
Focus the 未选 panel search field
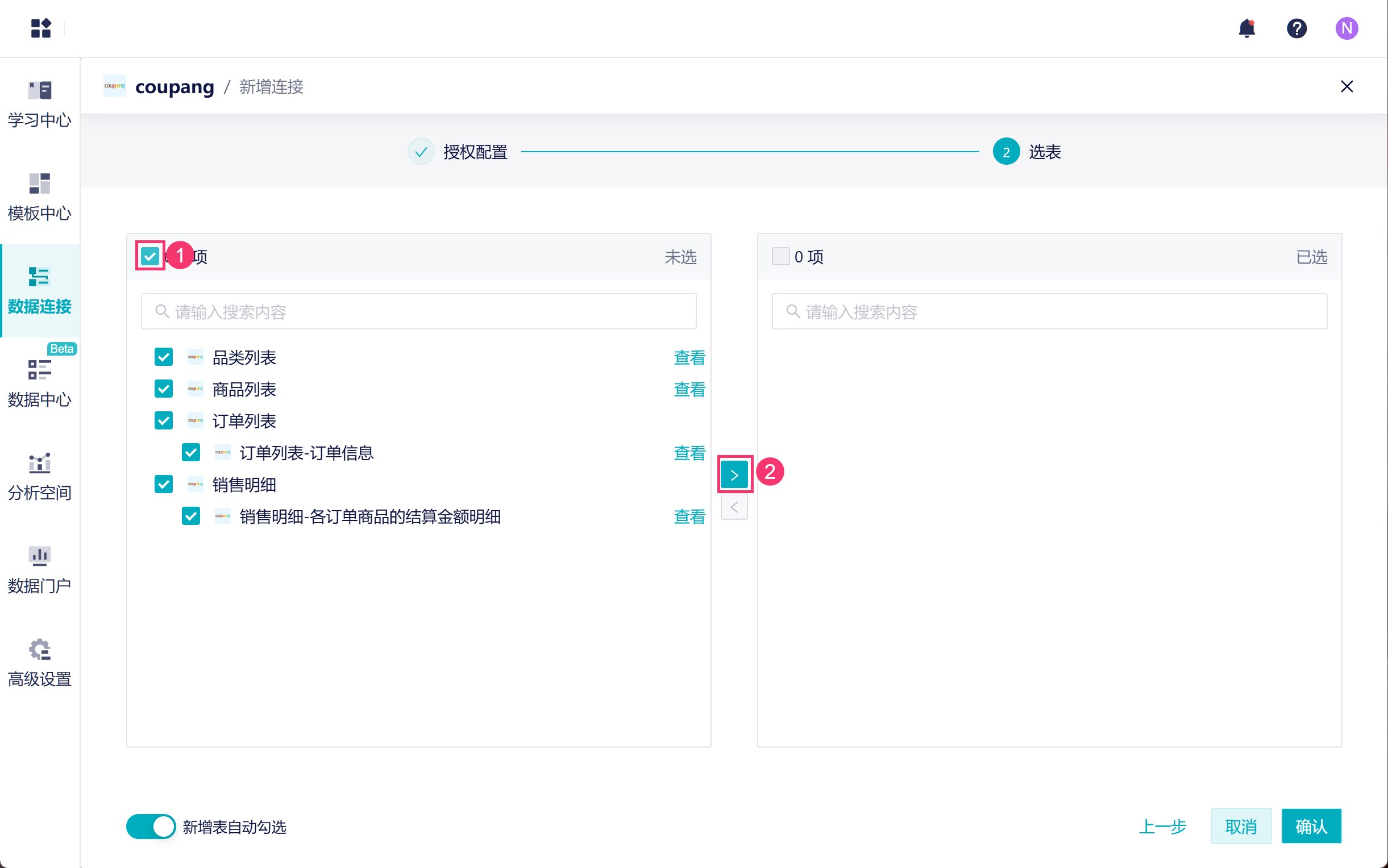coord(419,312)
